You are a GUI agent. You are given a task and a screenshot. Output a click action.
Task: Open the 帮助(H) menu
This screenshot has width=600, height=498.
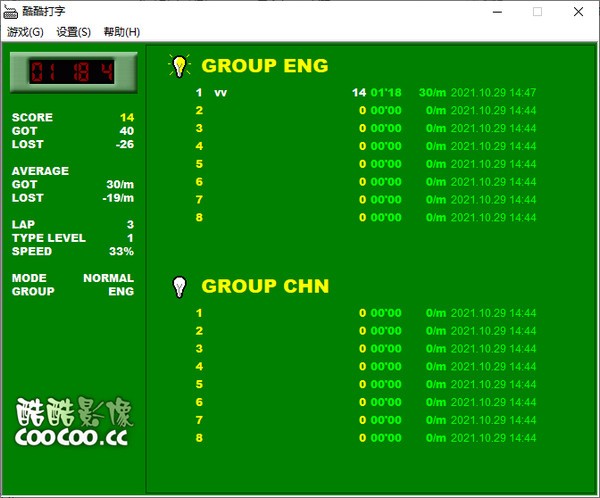[121, 32]
